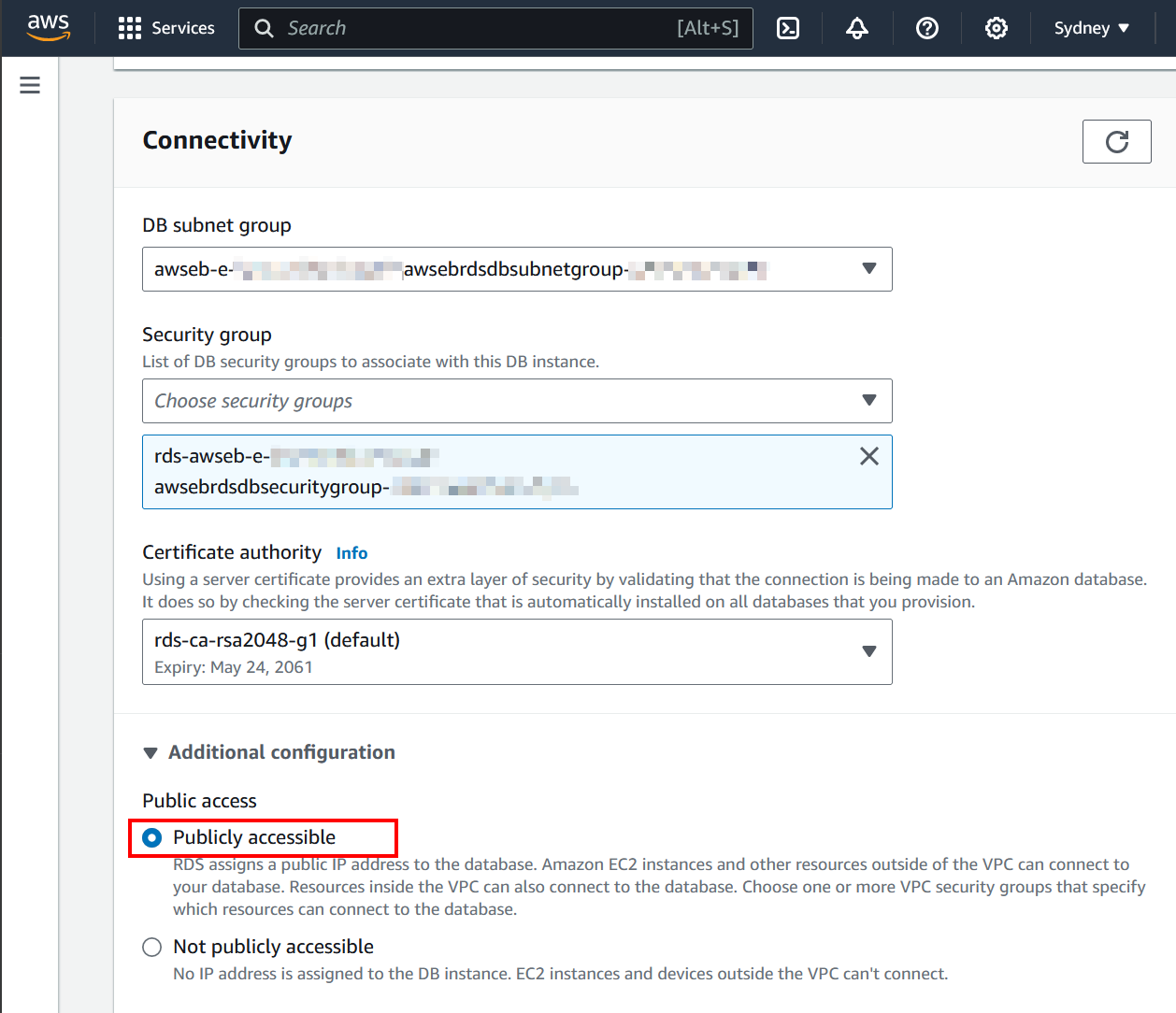
Task: Refresh the Connectivity section
Action: click(1116, 141)
